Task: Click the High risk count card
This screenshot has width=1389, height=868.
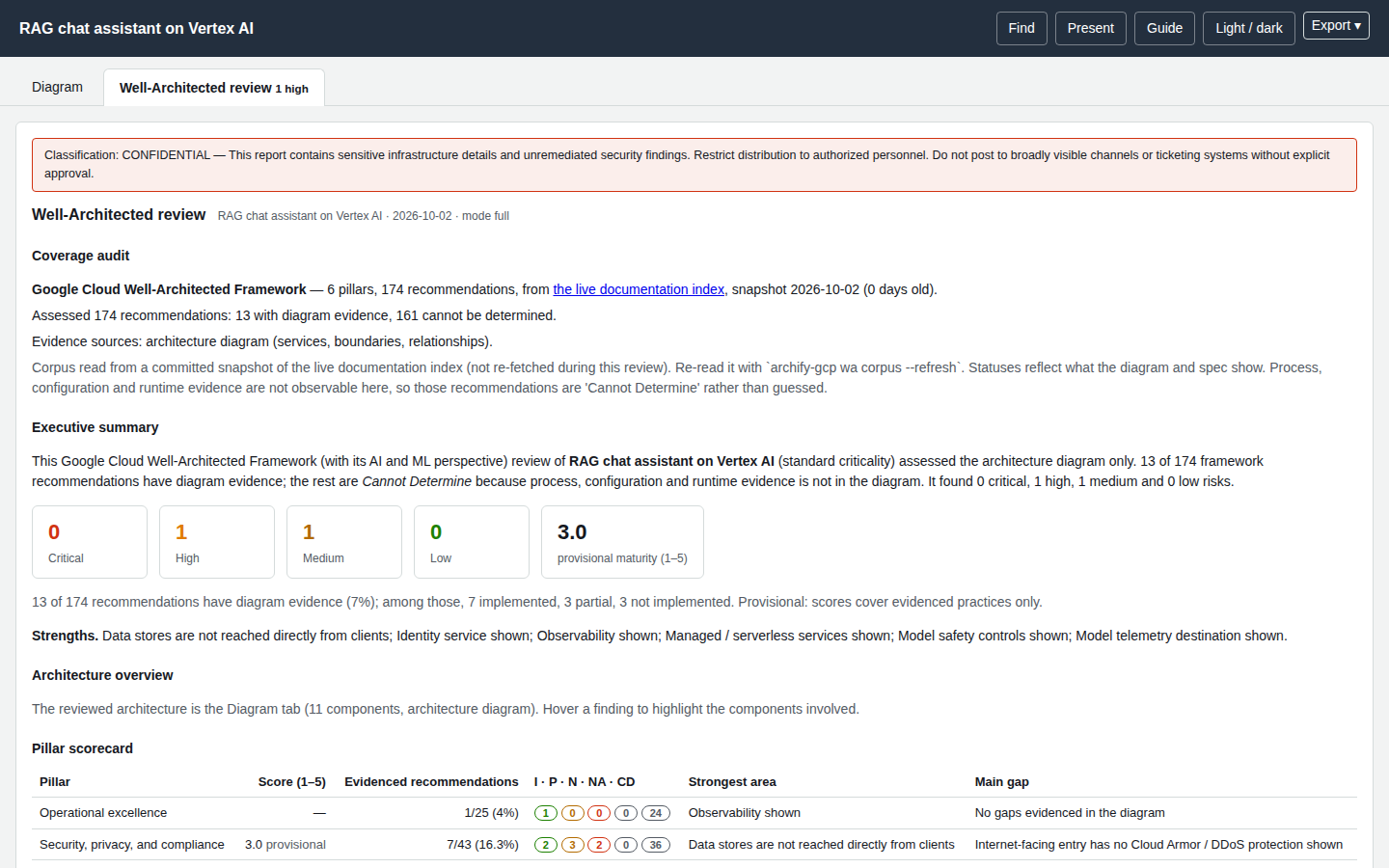Action: [x=217, y=542]
